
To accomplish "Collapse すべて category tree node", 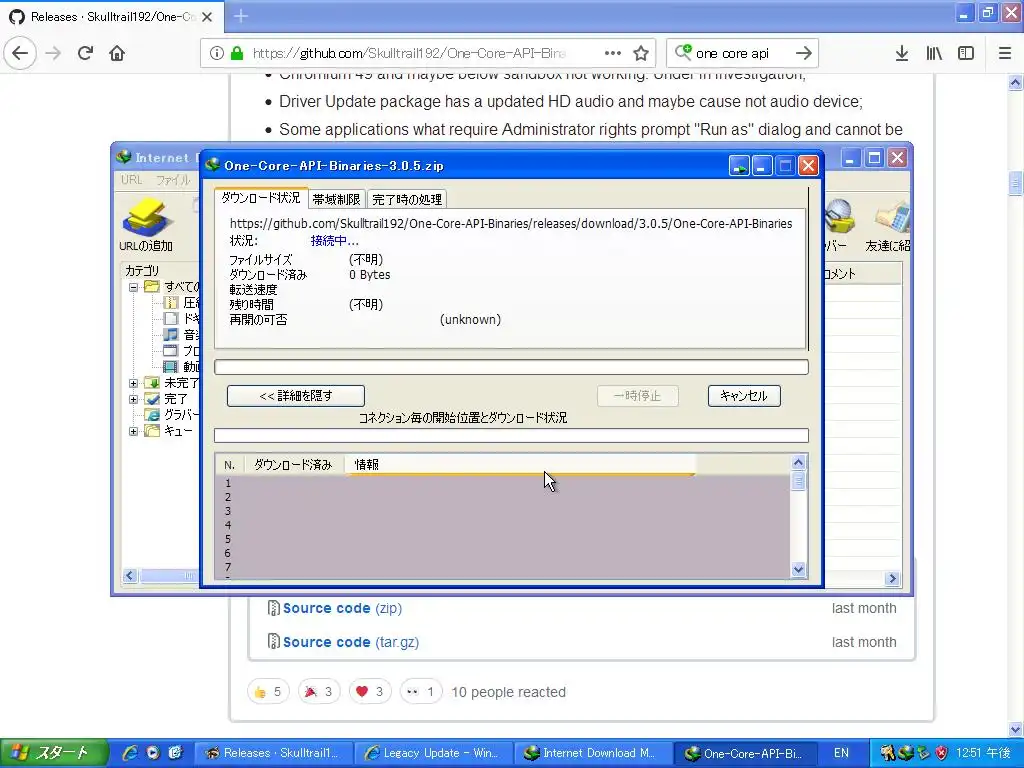I will click(133, 287).
